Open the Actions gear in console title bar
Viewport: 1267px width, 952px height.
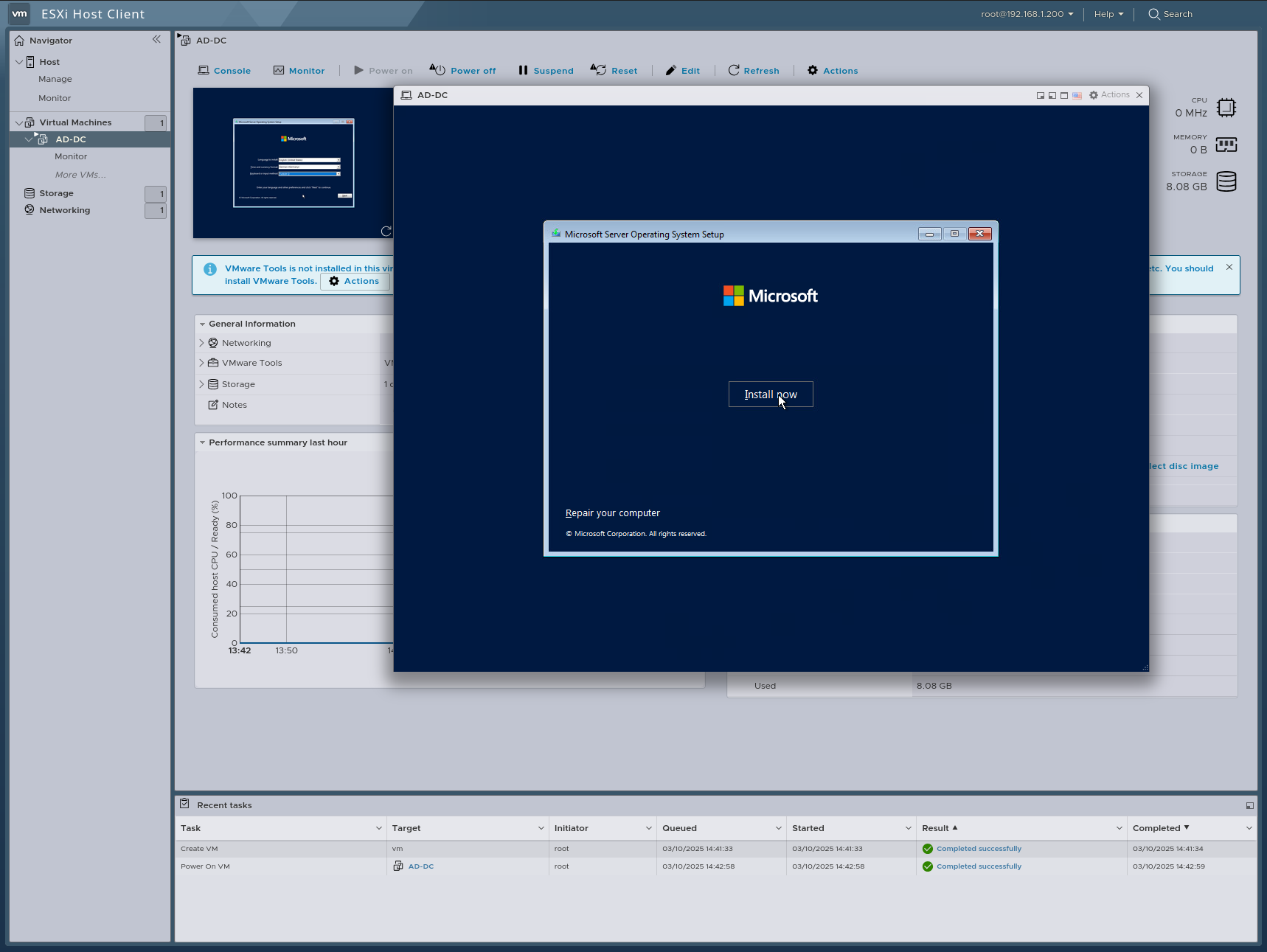1109,94
